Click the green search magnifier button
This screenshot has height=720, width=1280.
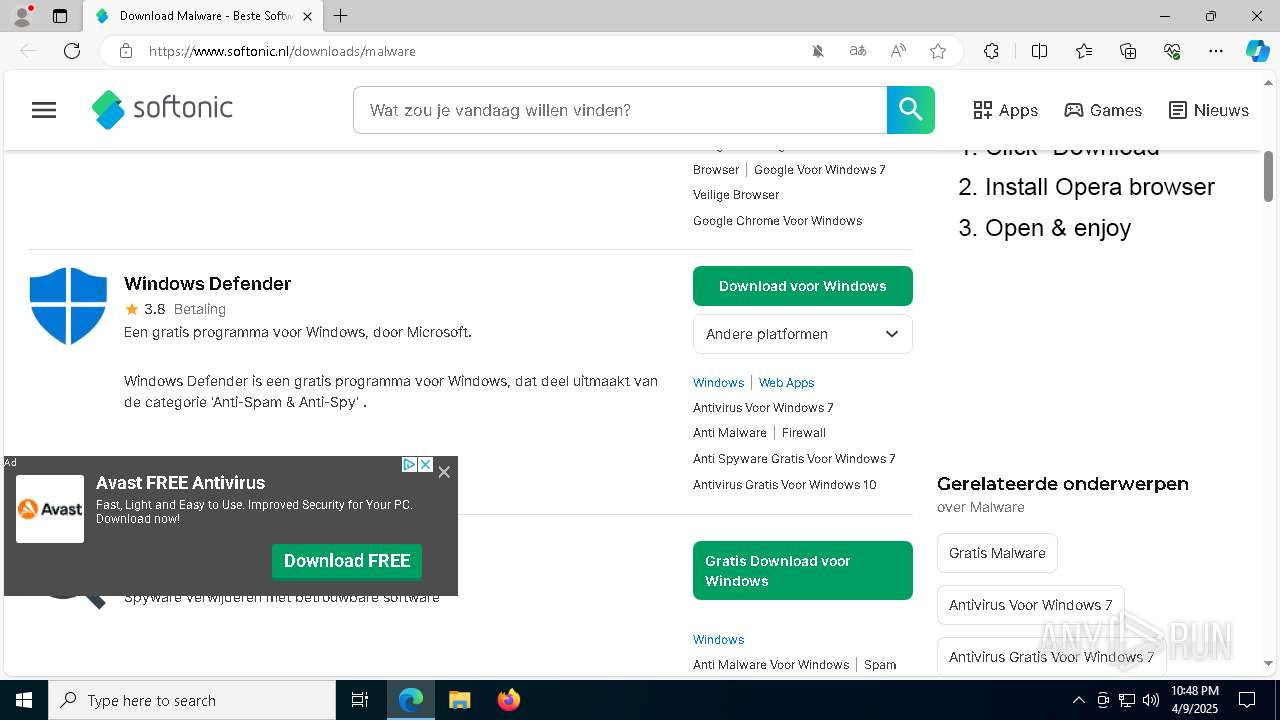(910, 110)
